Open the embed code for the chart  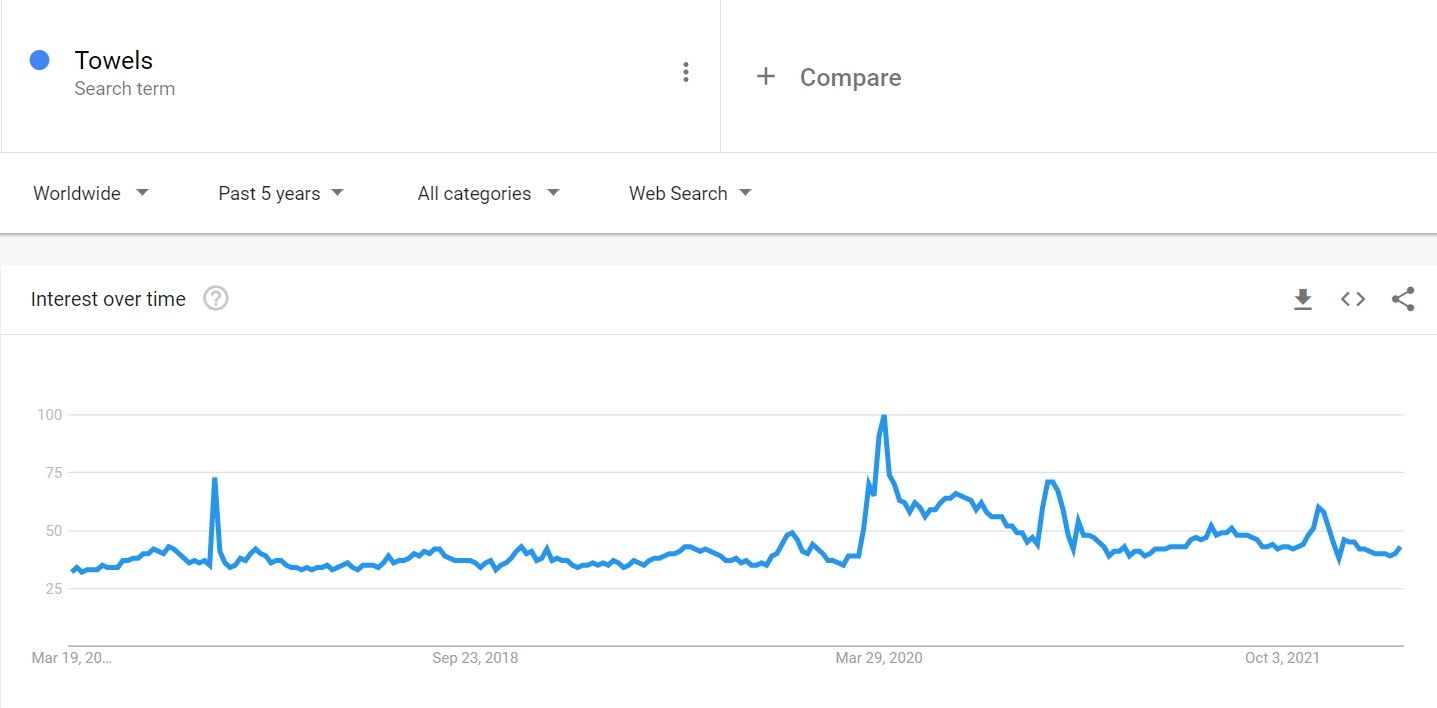pyautogui.click(x=1352, y=298)
